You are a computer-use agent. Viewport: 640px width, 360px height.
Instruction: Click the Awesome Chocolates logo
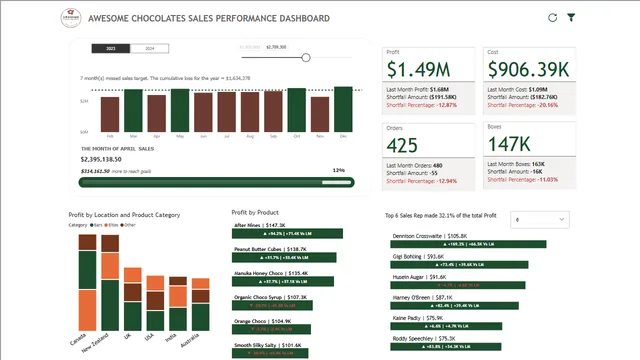71,18
